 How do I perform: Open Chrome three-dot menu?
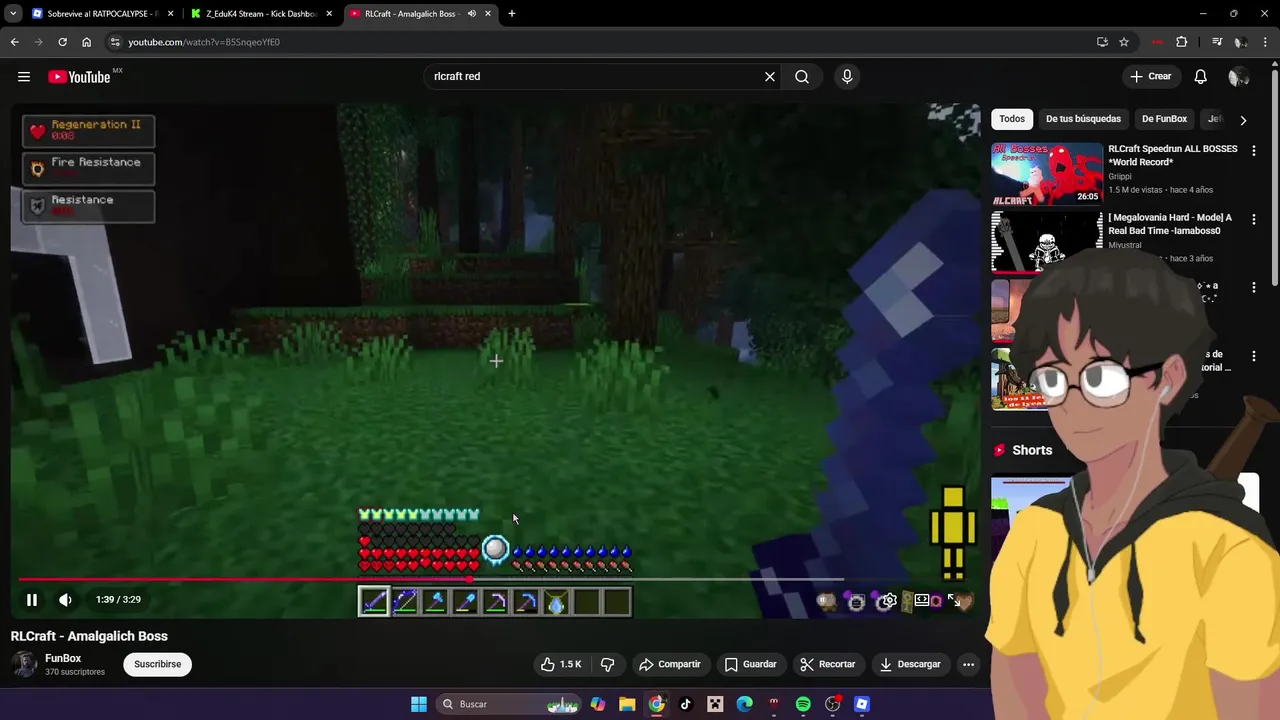pos(1266,42)
